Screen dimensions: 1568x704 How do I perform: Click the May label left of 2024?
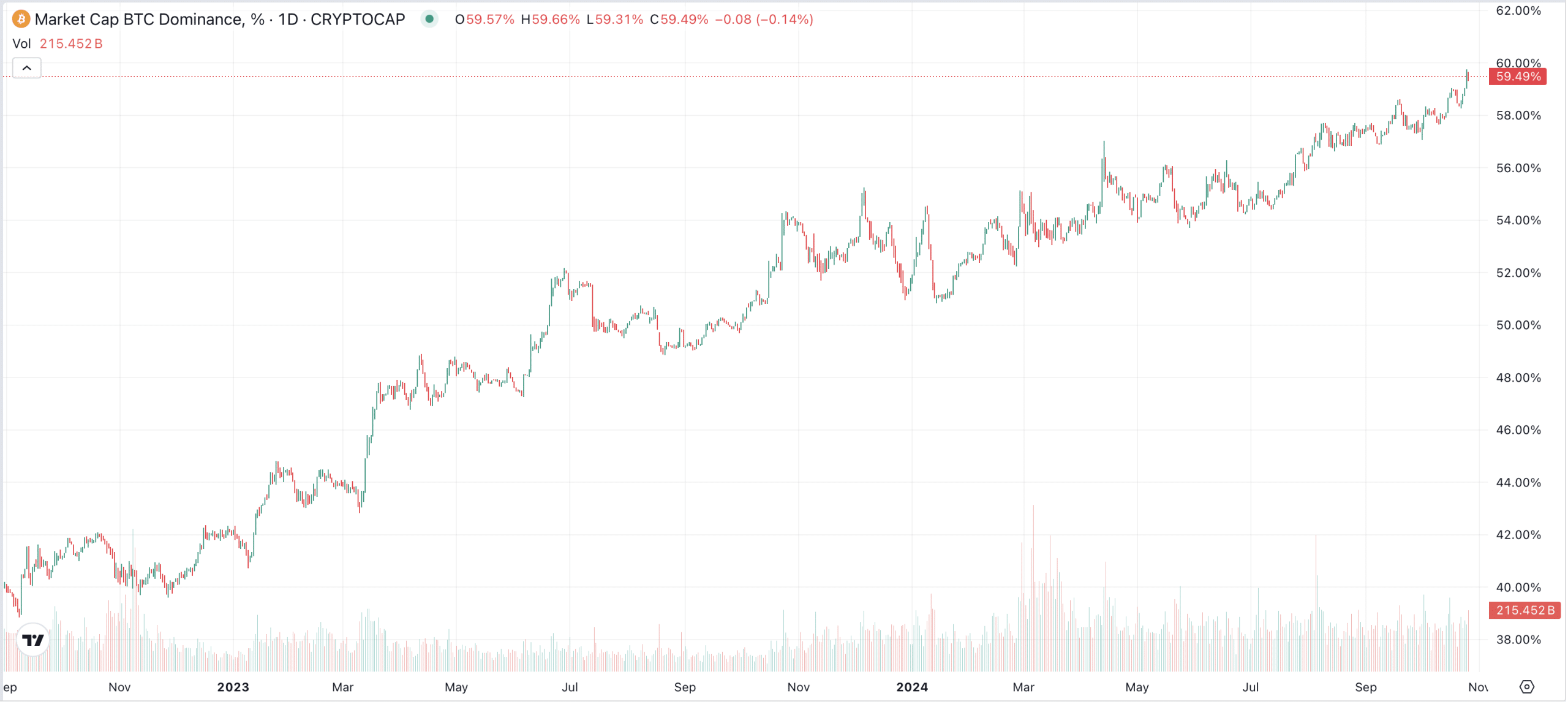click(x=456, y=687)
